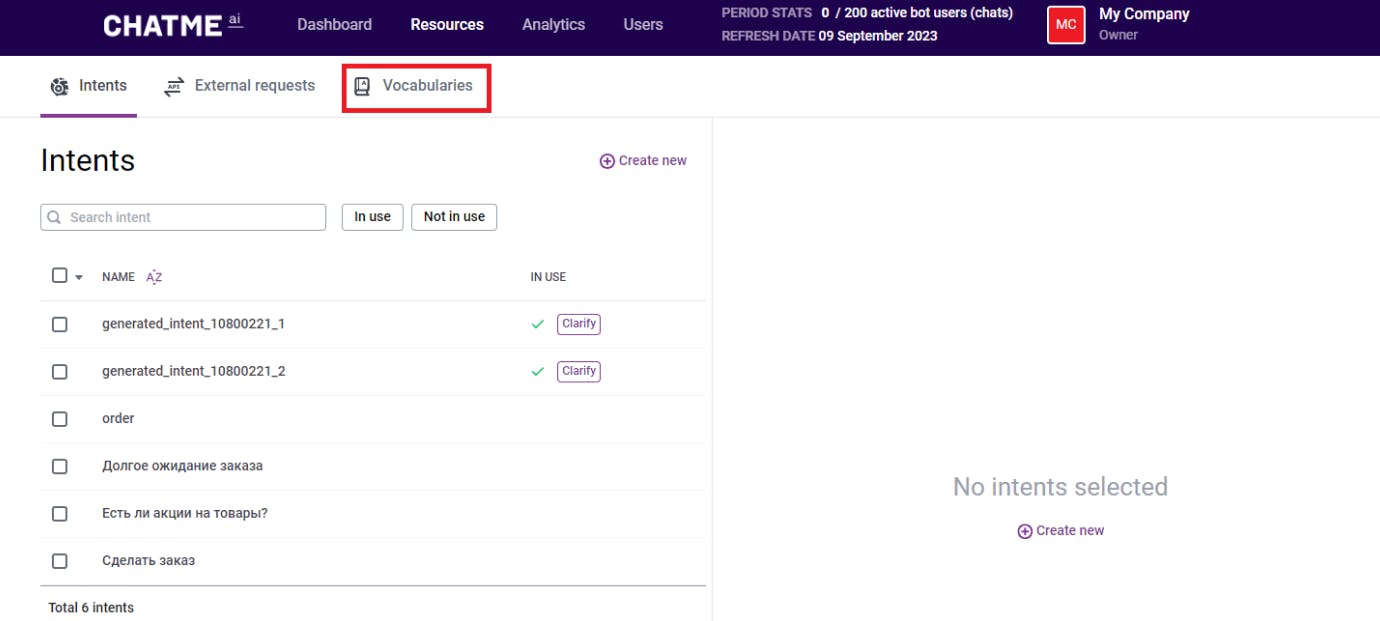Image resolution: width=1380 pixels, height=621 pixels.
Task: Click the Owner role label
Action: [x=1118, y=35]
